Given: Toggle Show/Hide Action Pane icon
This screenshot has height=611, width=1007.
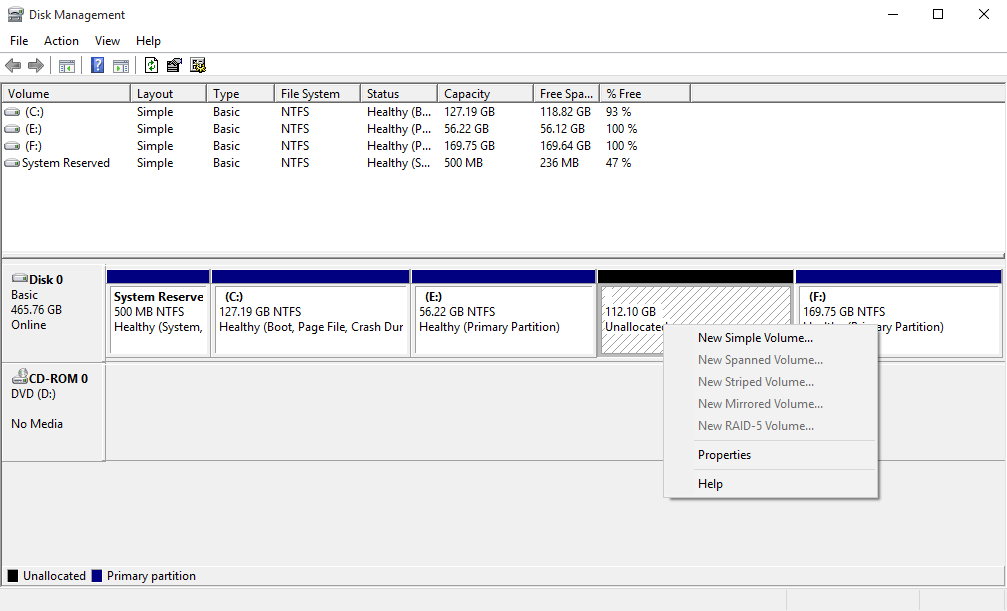Looking at the screenshot, I should (121, 66).
